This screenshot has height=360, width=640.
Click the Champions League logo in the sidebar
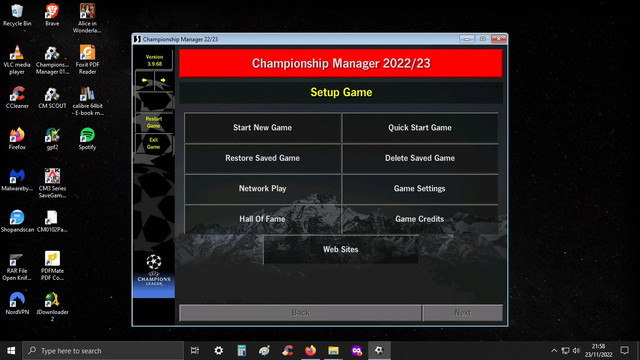[154, 270]
